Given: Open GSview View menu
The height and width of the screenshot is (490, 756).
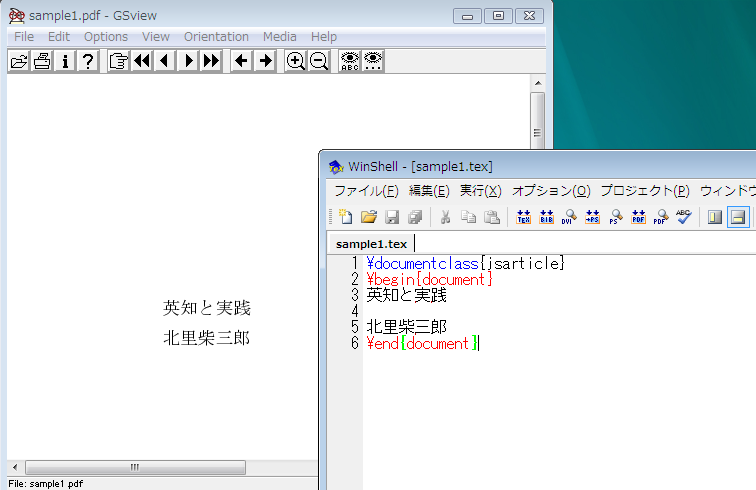Looking at the screenshot, I should (x=156, y=37).
